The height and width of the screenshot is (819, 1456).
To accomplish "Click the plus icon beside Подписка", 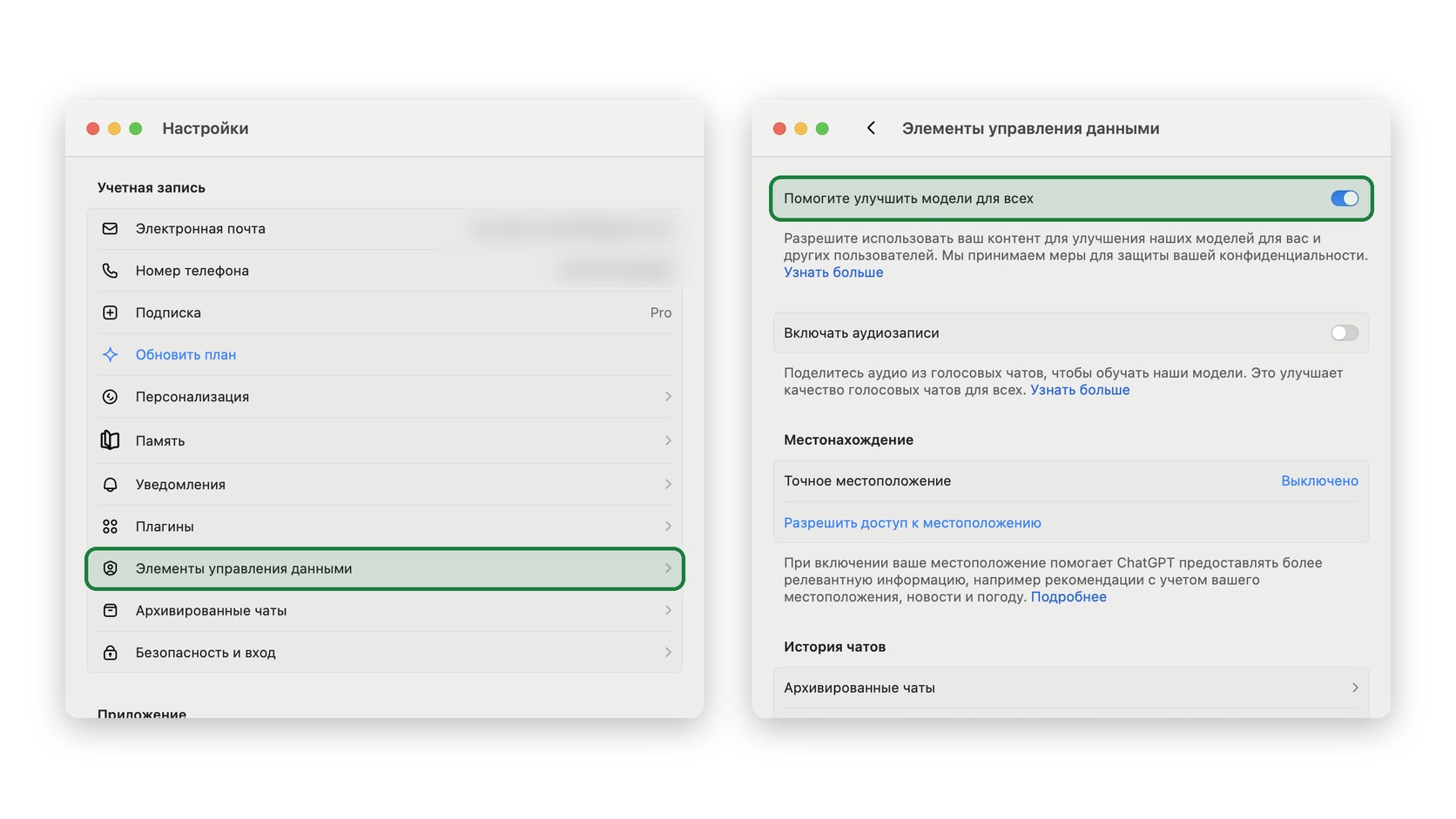I will coord(110,312).
